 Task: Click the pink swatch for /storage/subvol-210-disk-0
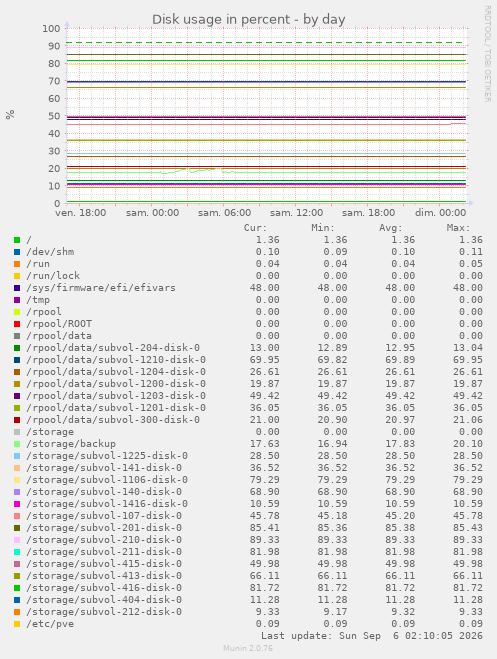pos(17,540)
